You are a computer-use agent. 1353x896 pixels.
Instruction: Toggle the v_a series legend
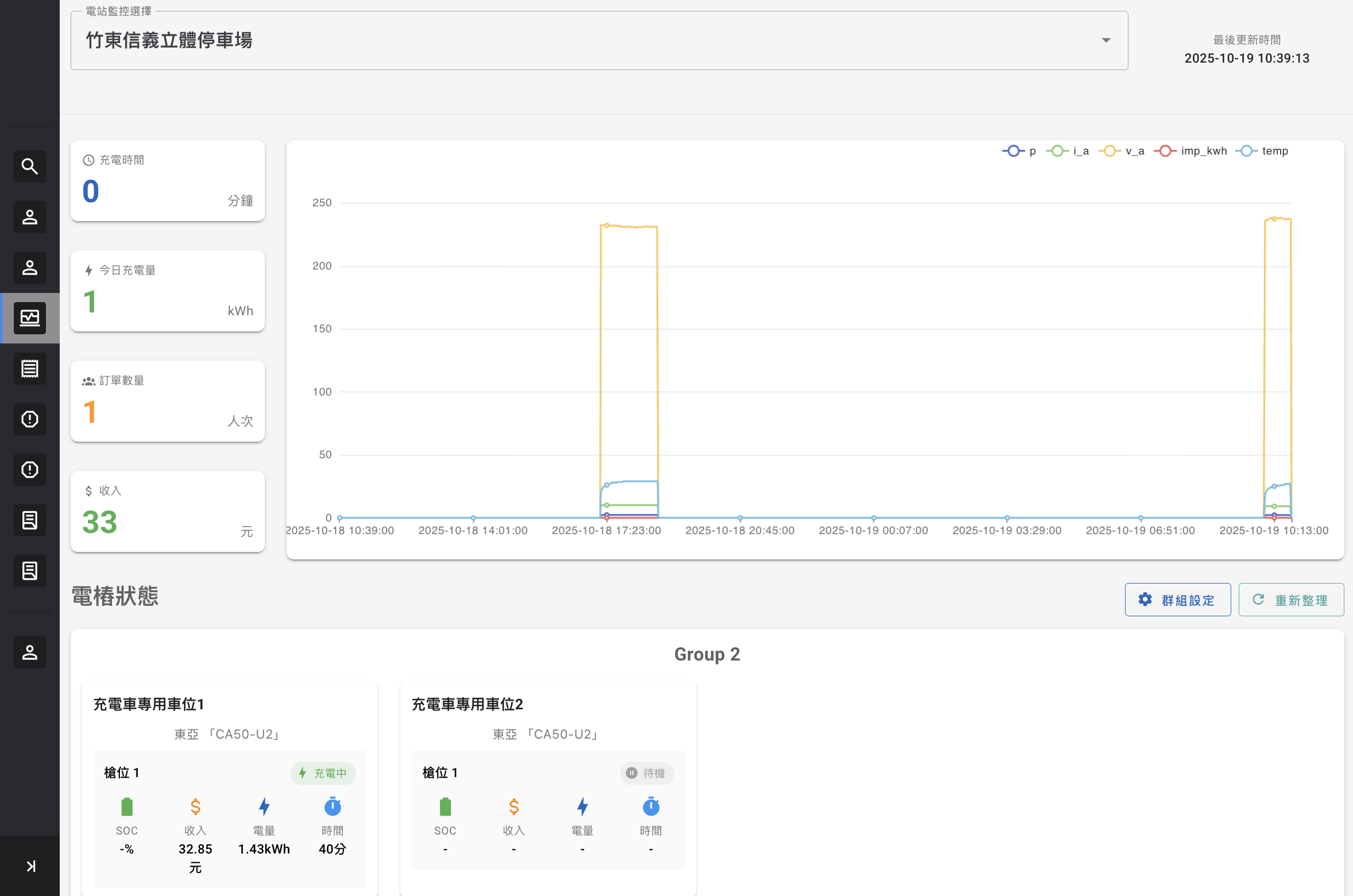coord(1121,151)
